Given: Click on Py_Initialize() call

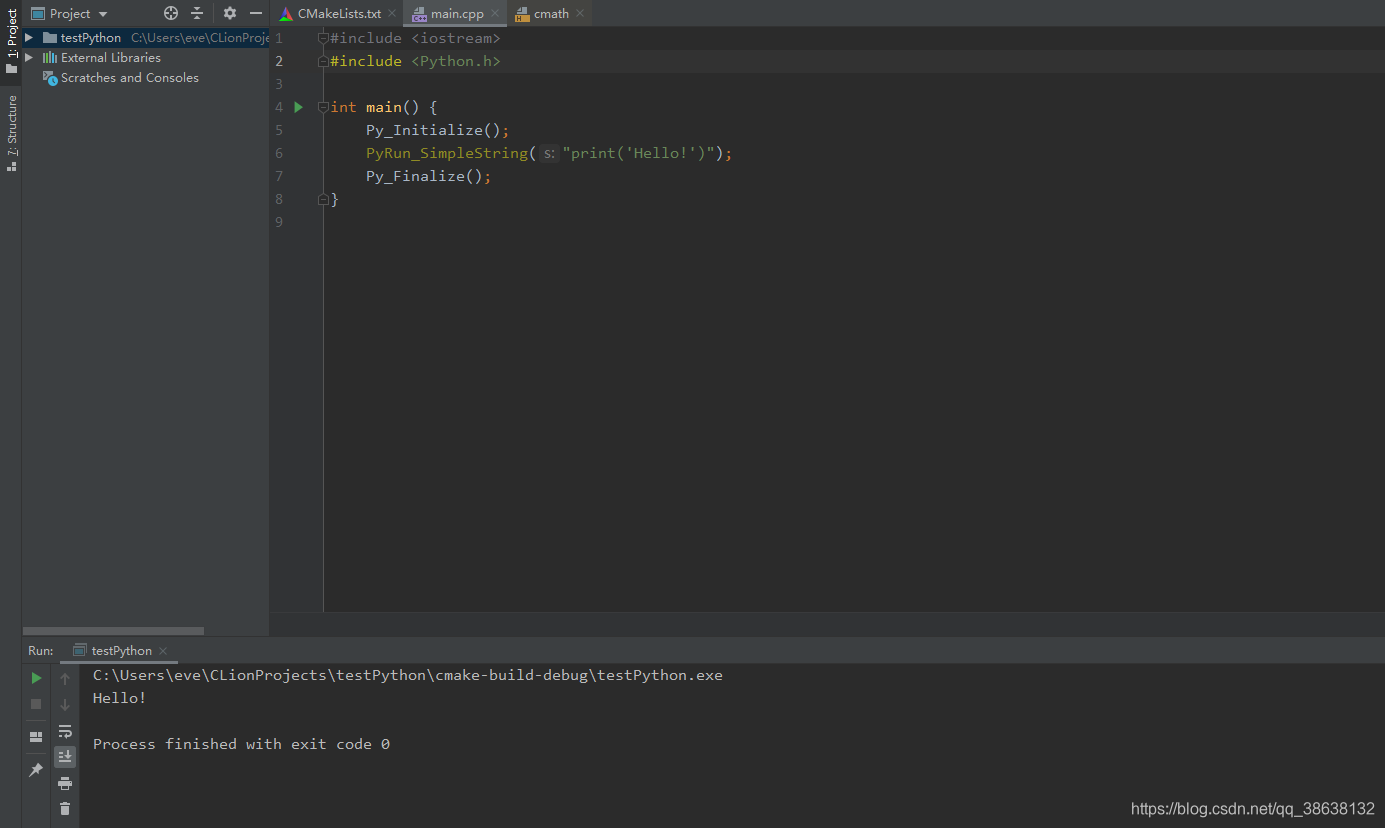Looking at the screenshot, I should pyautogui.click(x=438, y=130).
